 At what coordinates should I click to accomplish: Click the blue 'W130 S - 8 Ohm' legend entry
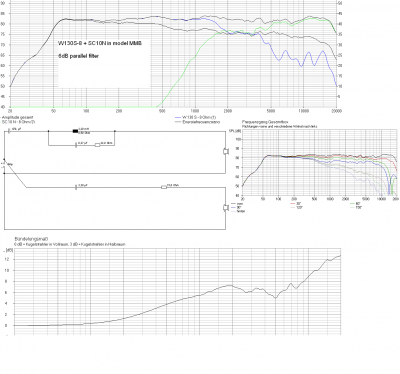pyautogui.click(x=195, y=118)
